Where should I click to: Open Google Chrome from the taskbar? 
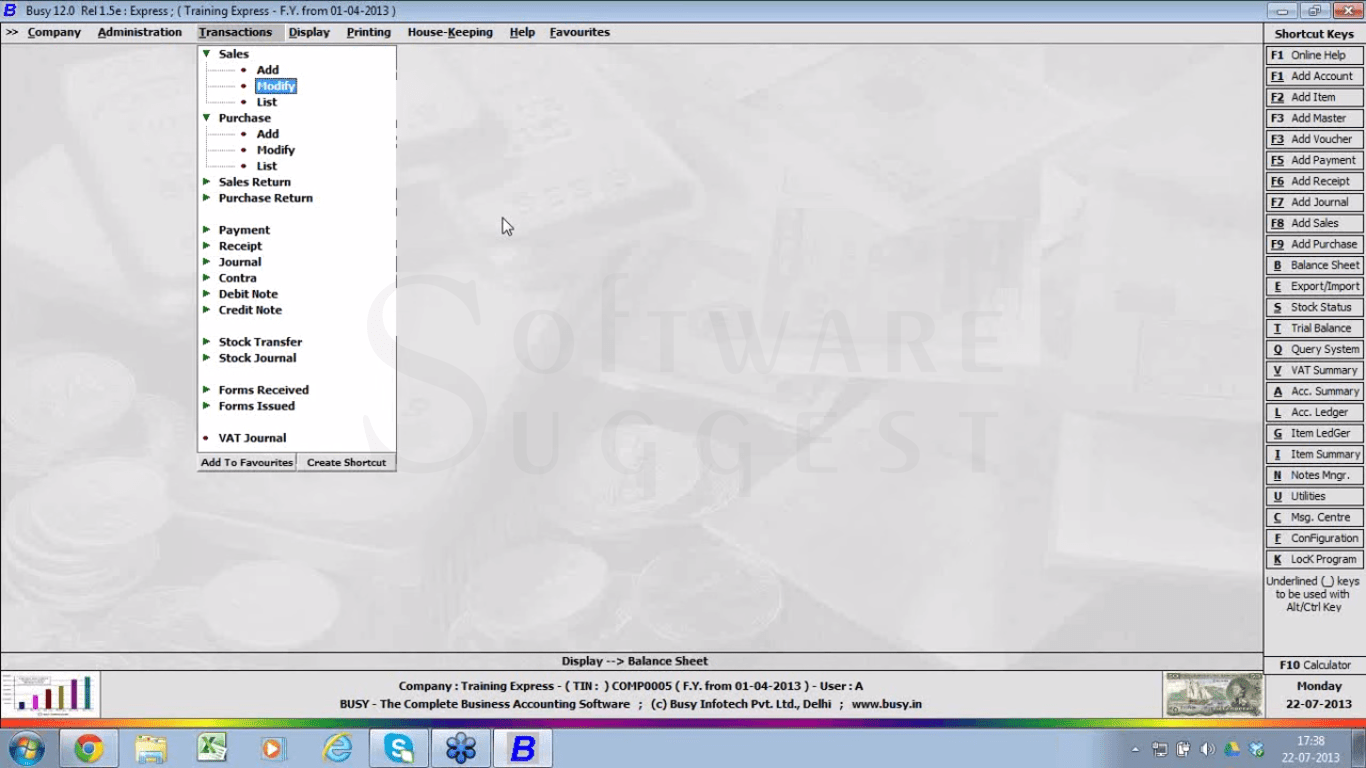89,747
